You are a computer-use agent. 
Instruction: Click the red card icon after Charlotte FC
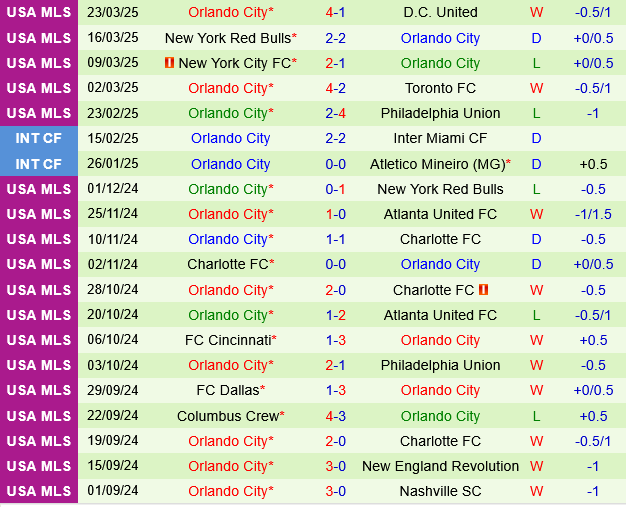coord(483,290)
